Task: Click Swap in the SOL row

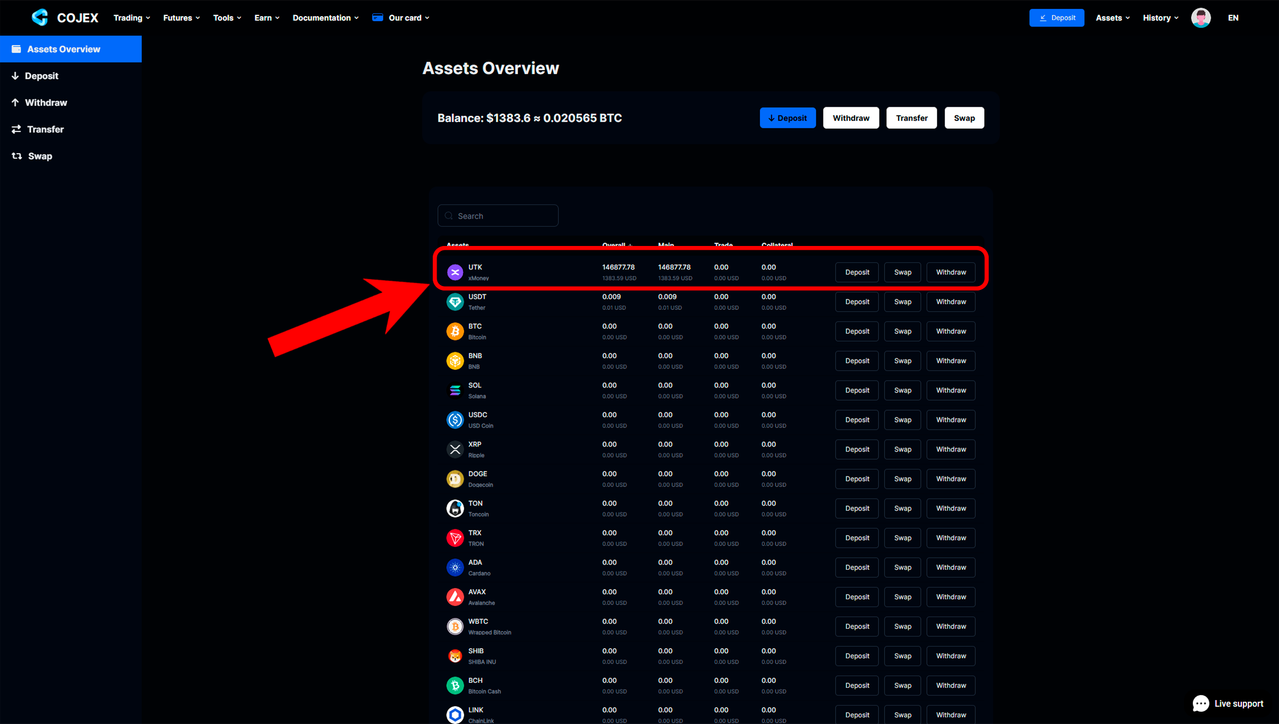Action: (x=903, y=390)
